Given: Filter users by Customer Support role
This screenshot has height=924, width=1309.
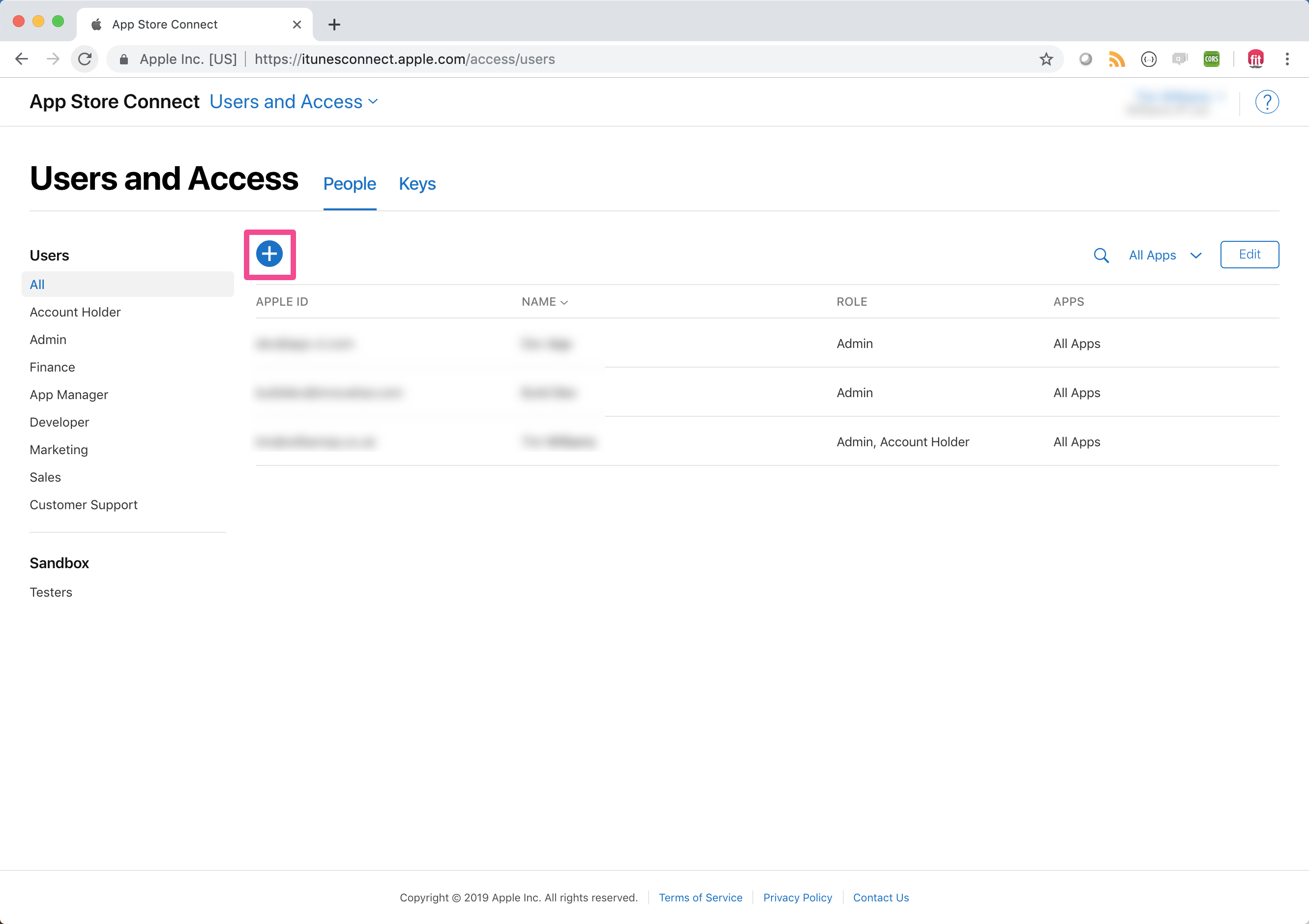Looking at the screenshot, I should [x=84, y=505].
